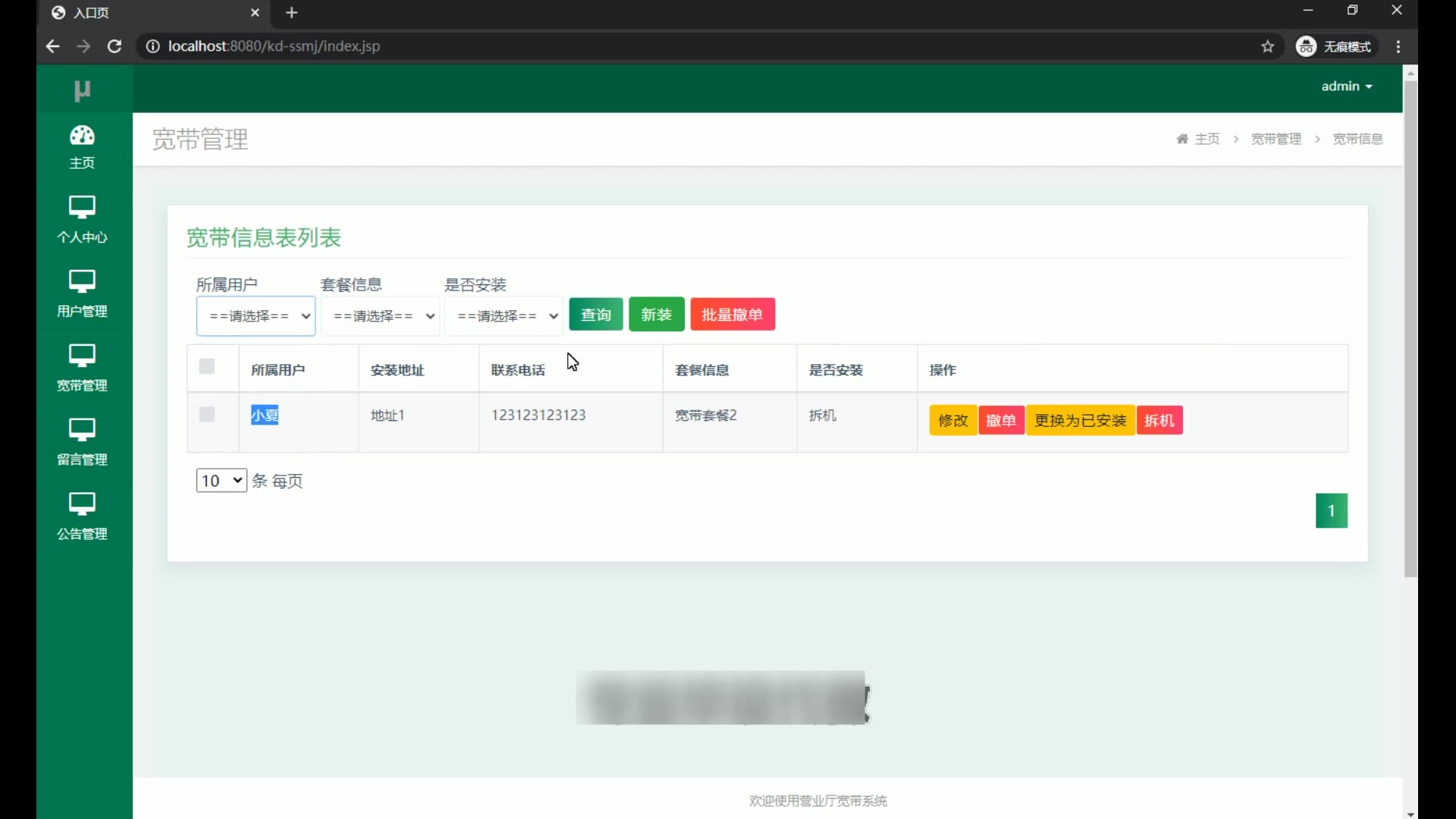Expand the 所属用户 filter dropdown

coord(256,316)
